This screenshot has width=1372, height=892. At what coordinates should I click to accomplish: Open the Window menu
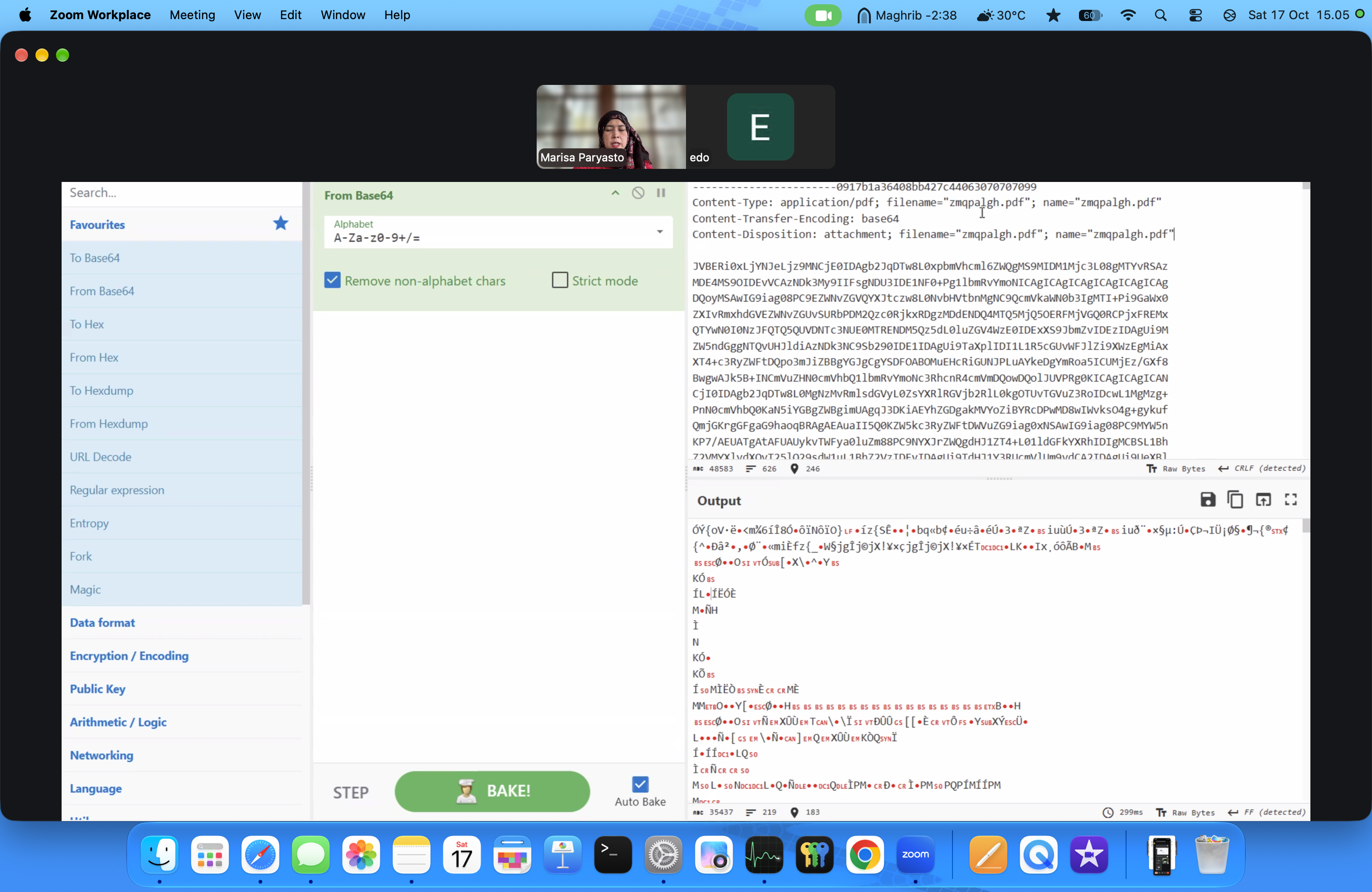click(343, 15)
